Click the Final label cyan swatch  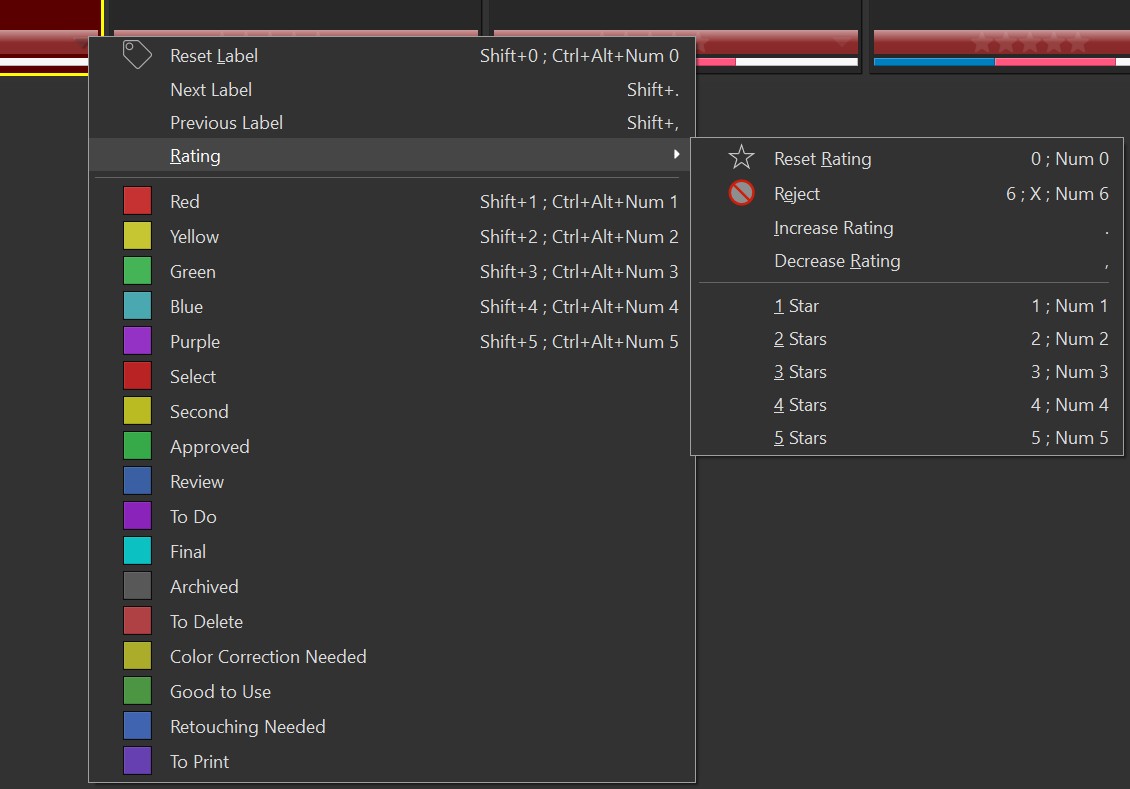137,550
